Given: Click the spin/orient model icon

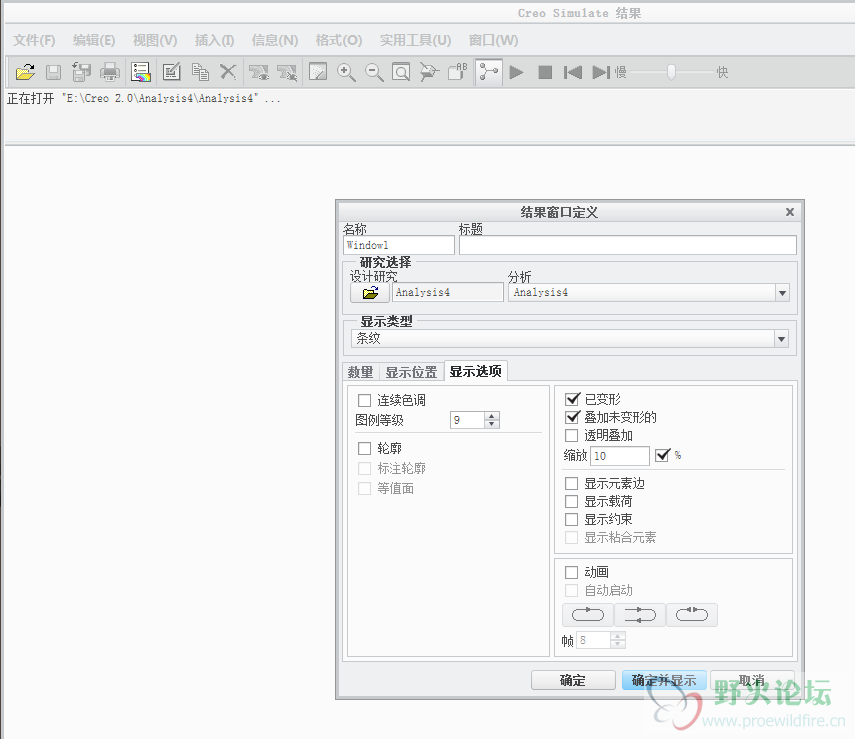Looking at the screenshot, I should pos(429,72).
